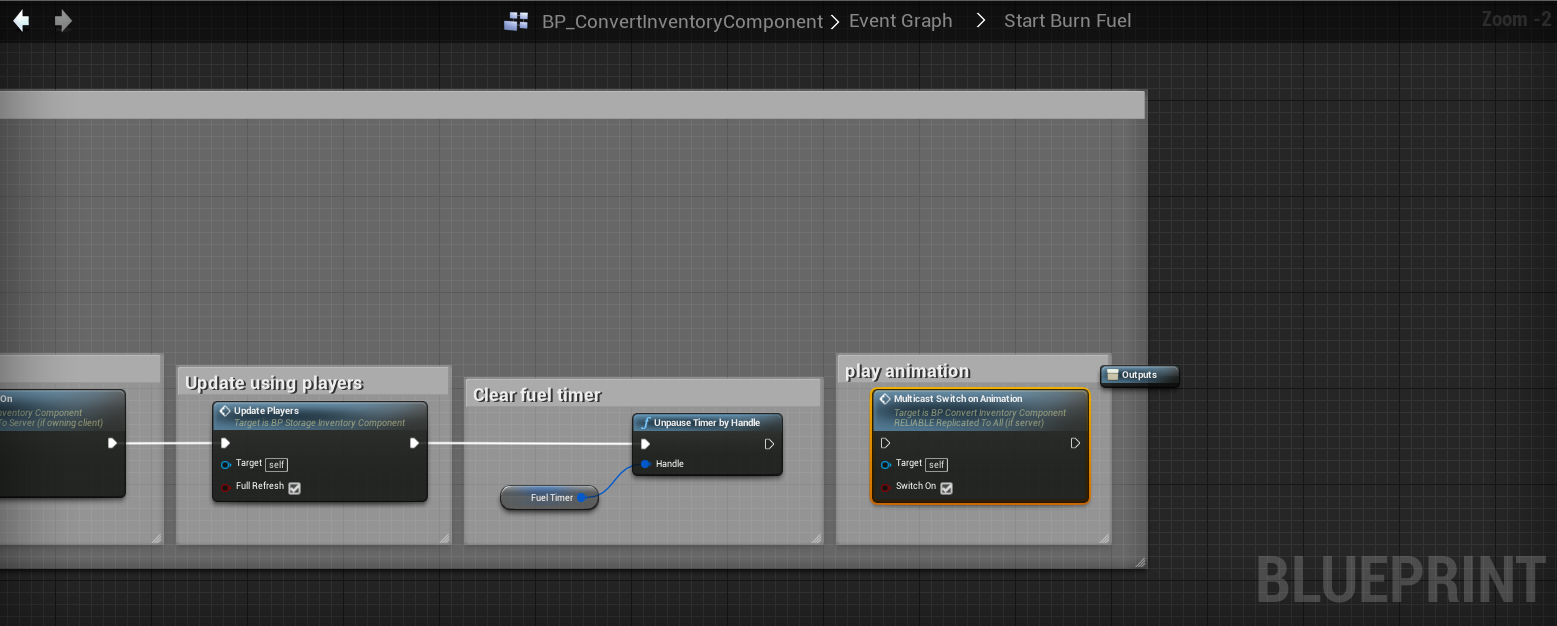Viewport: 1557px width, 626px height.
Task: Click the Update Players input execution pin
Action: (x=226, y=443)
